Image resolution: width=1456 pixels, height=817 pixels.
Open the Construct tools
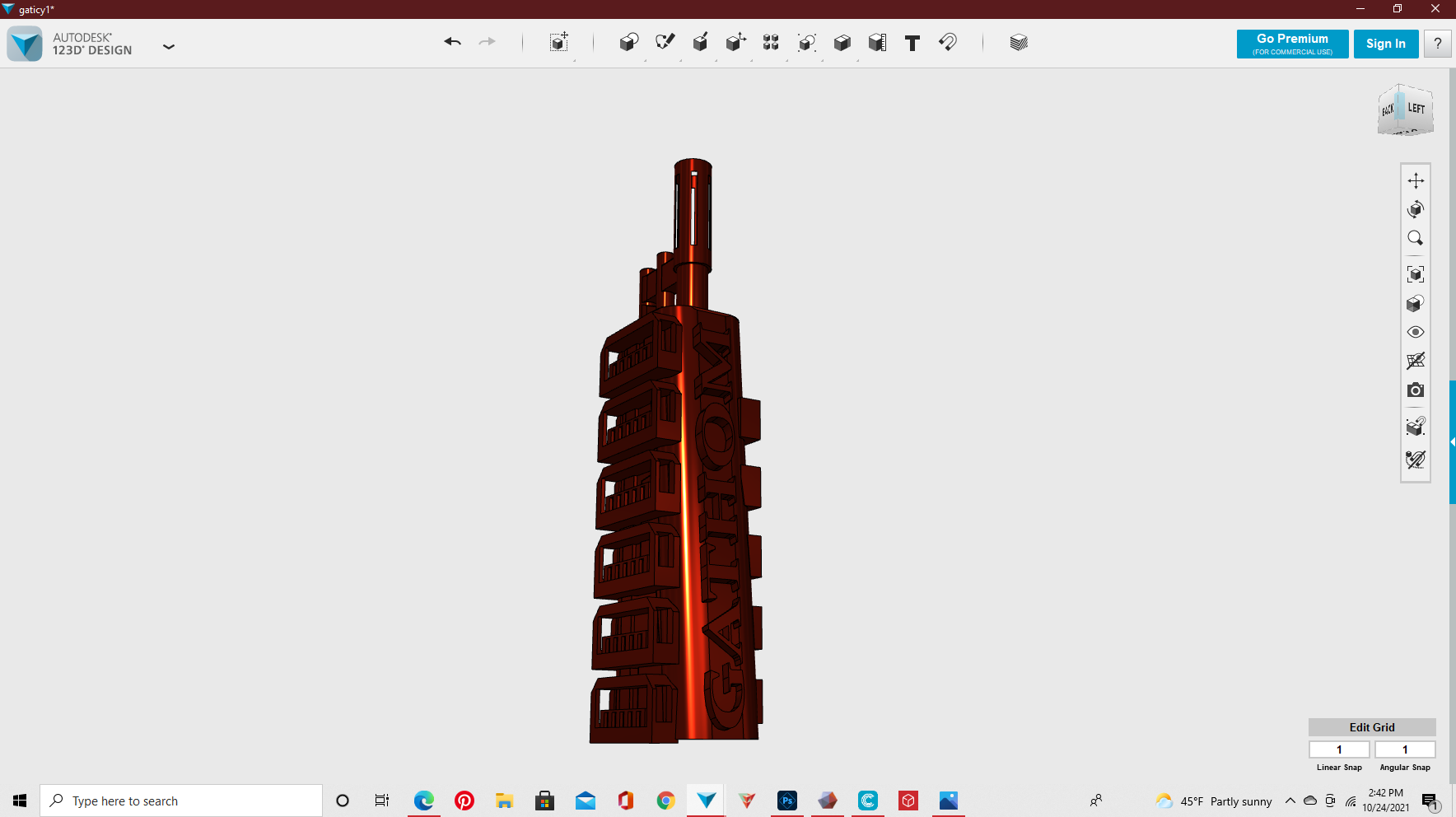pos(701,43)
